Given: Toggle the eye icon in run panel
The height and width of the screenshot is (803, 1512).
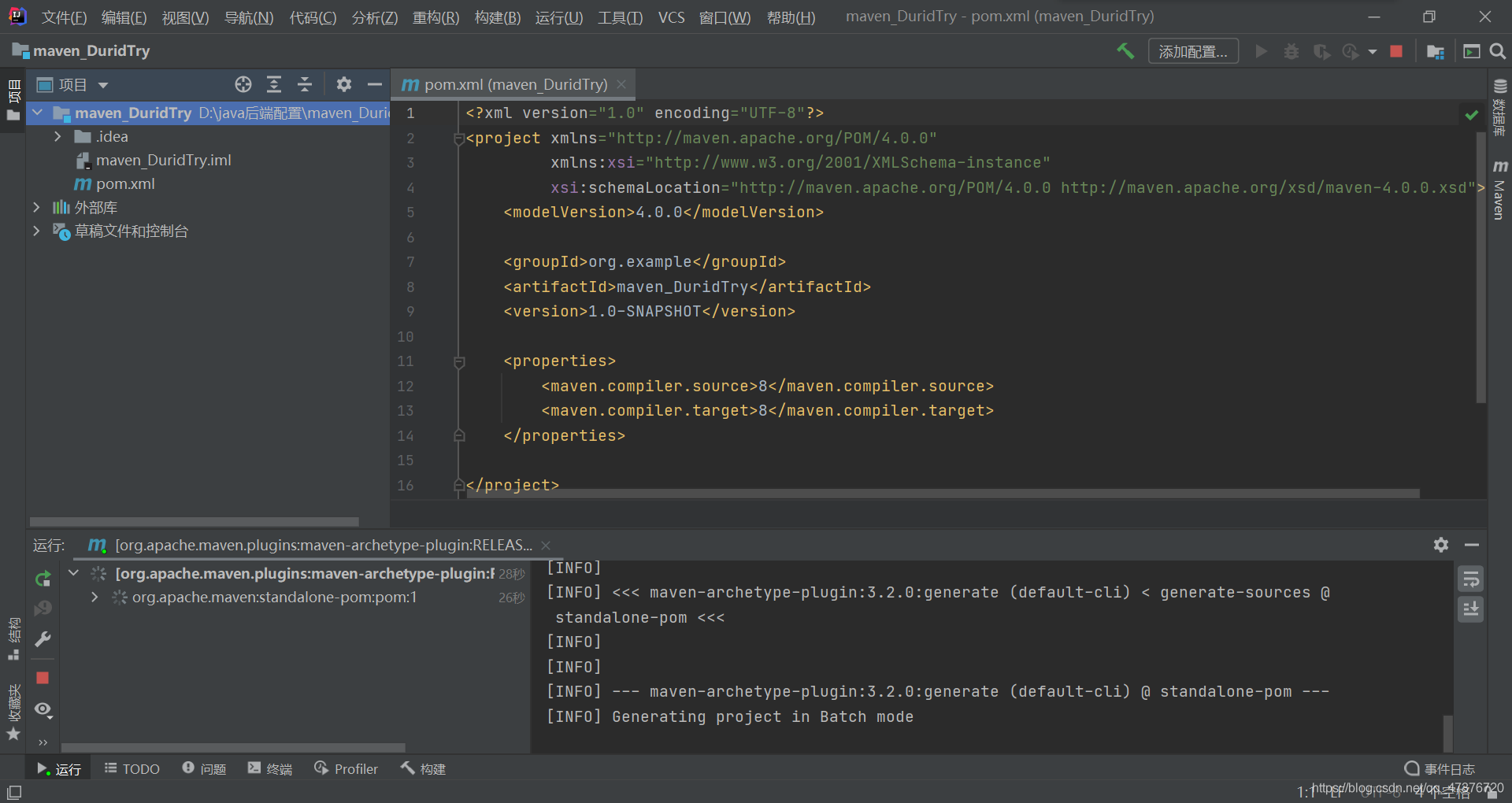Looking at the screenshot, I should 43,709.
